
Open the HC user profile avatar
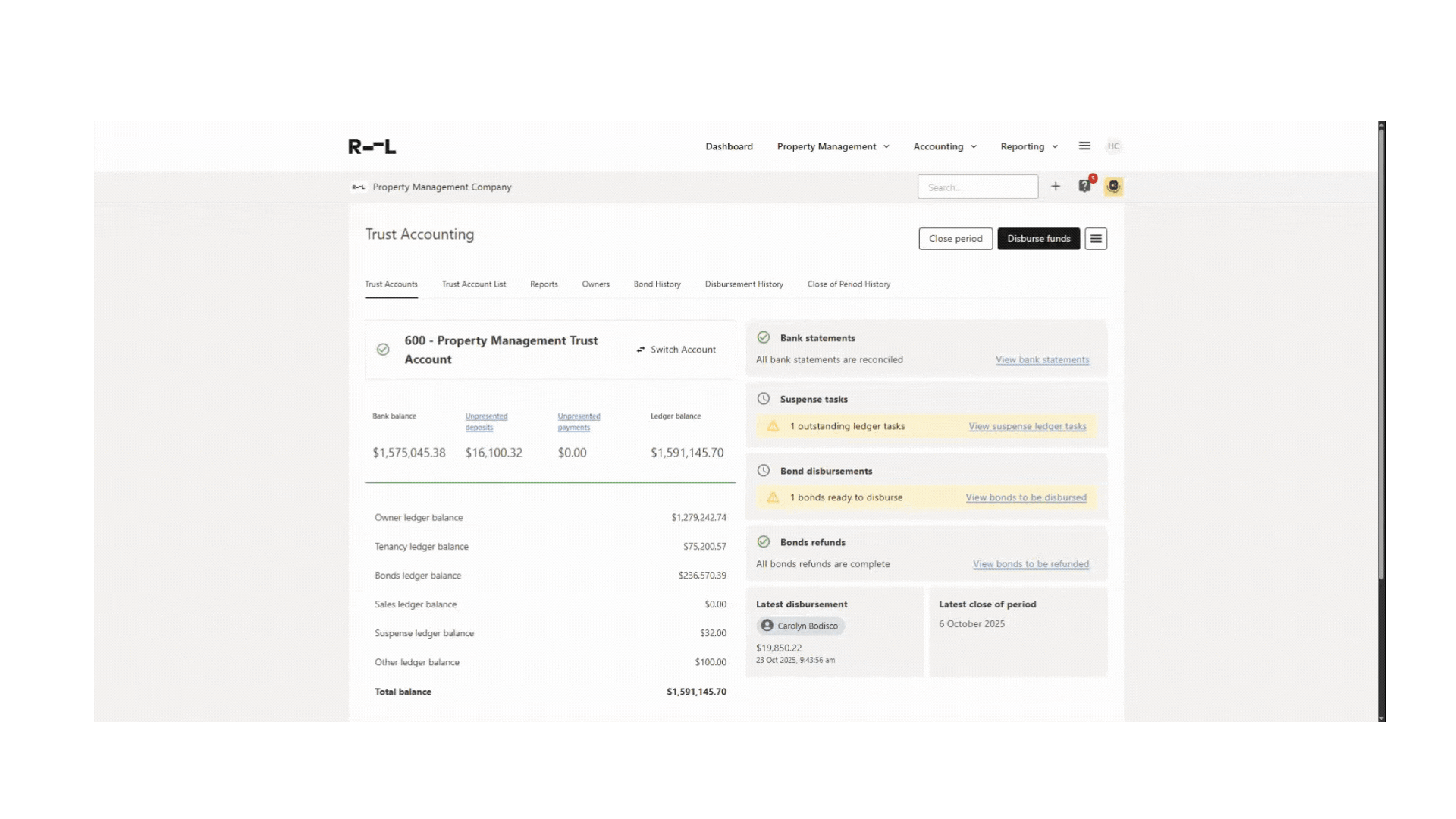point(1113,146)
